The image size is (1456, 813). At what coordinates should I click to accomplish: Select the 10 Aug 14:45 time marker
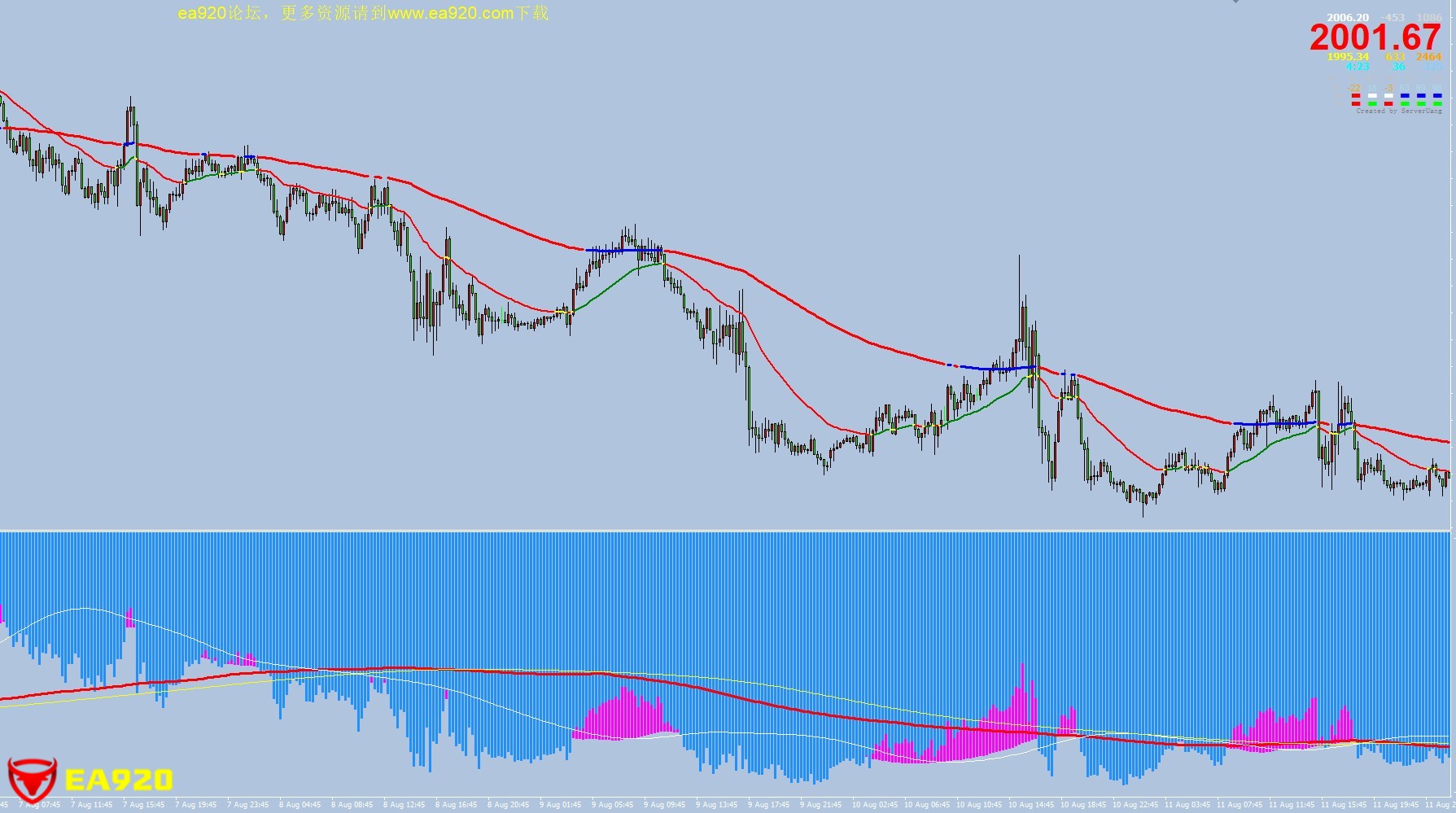pos(1031,805)
